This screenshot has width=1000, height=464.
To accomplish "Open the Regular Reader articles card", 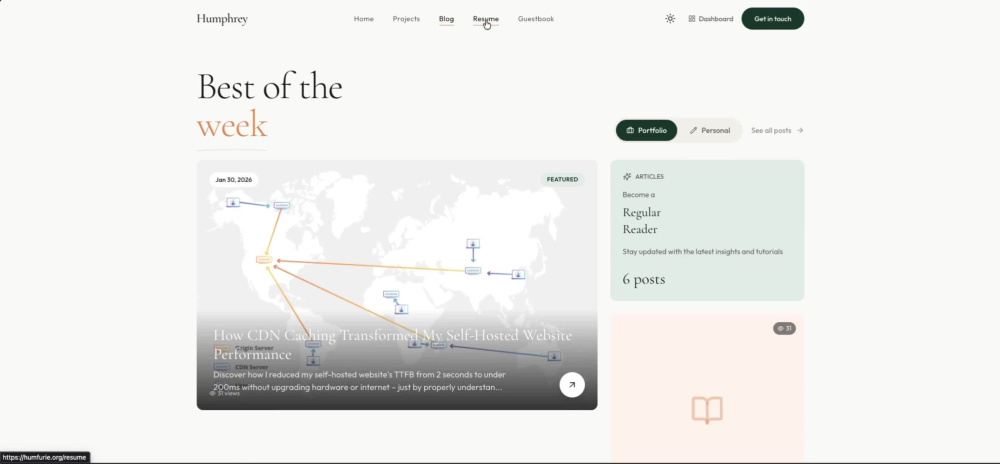I will (x=707, y=230).
